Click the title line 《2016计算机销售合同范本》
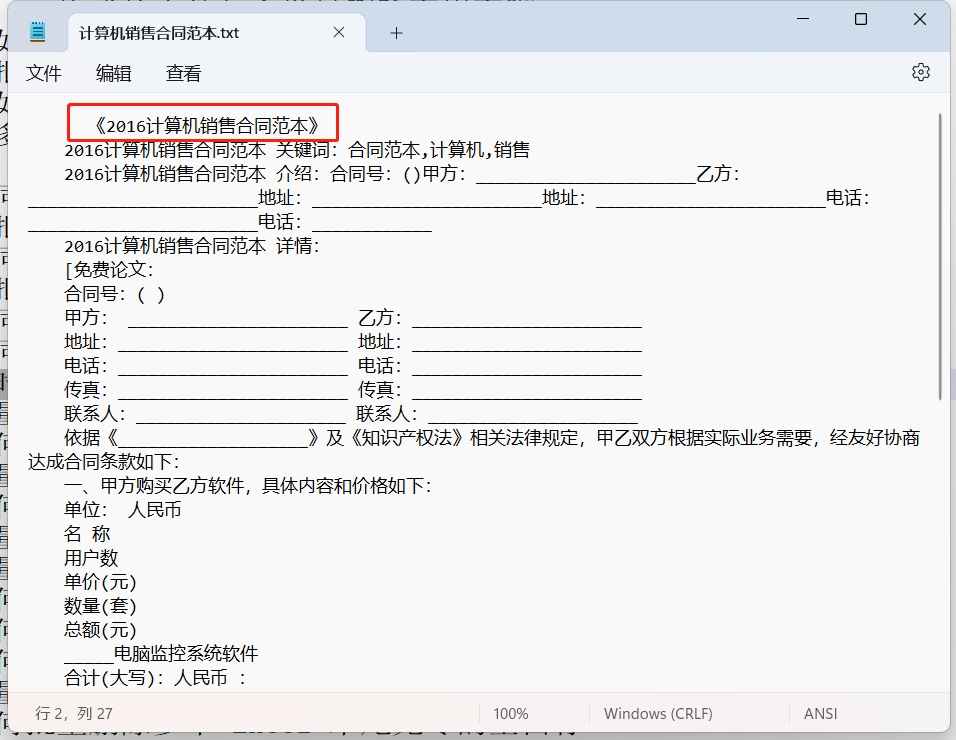Screen dimensions: 956x740 [205, 125]
